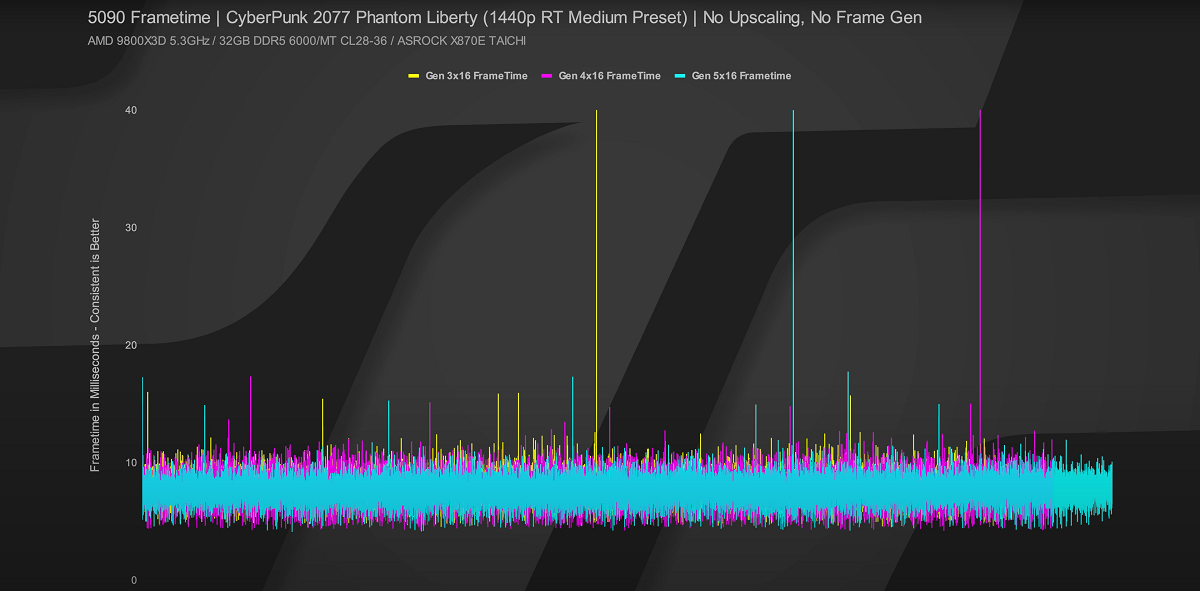Screen dimensions: 1200x591
Task: Click the cyan Gen 5x16 legend color swatch
Action: click(x=681, y=76)
